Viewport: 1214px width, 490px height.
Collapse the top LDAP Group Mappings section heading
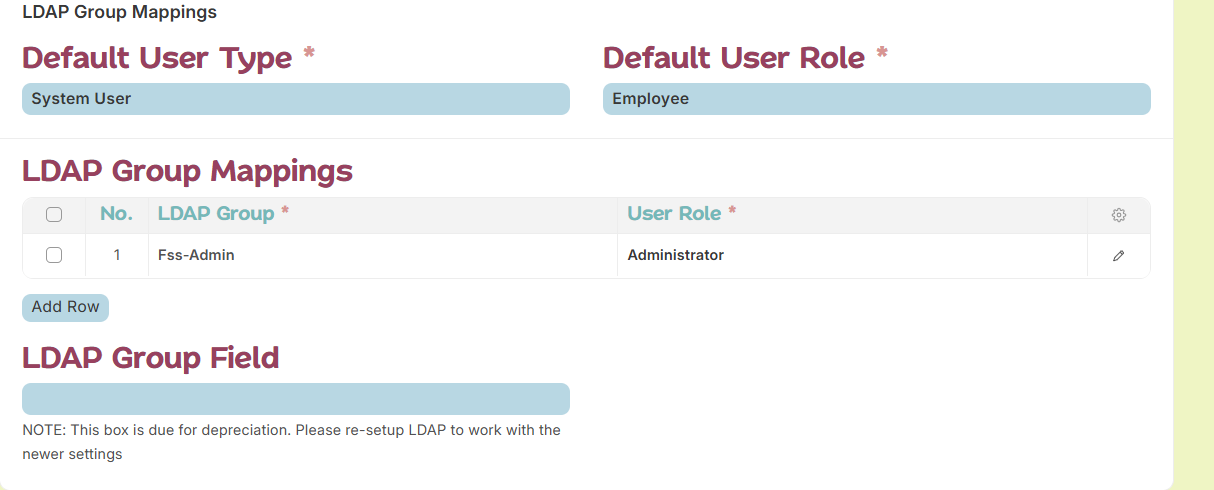[x=119, y=13]
